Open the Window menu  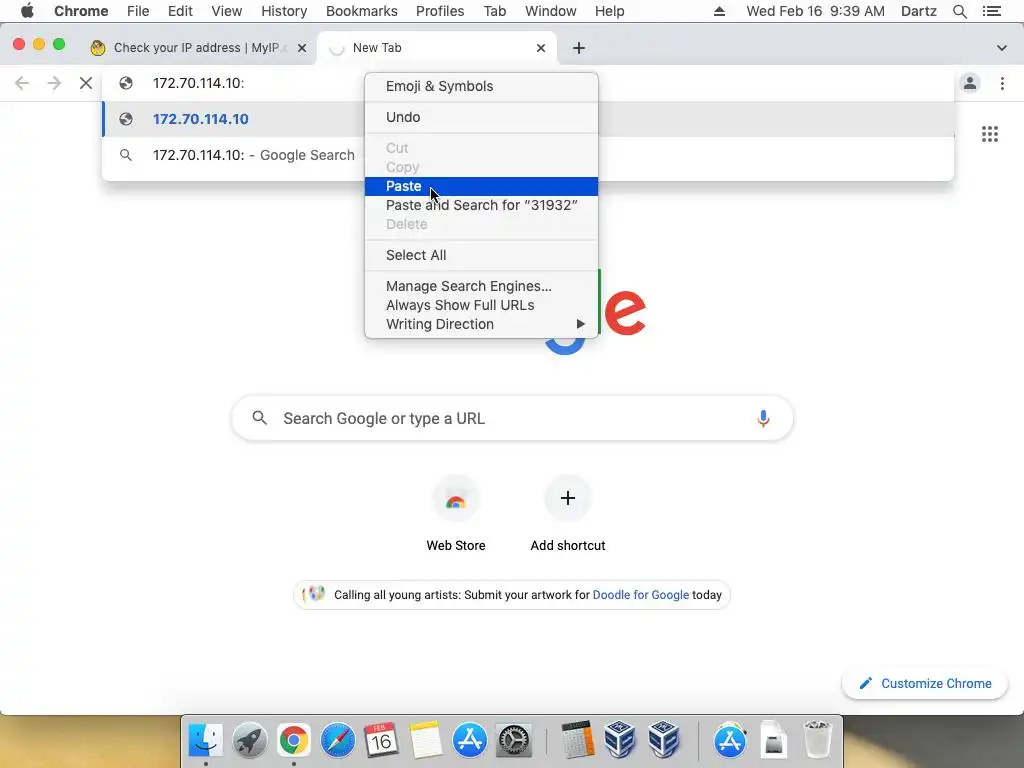click(551, 11)
